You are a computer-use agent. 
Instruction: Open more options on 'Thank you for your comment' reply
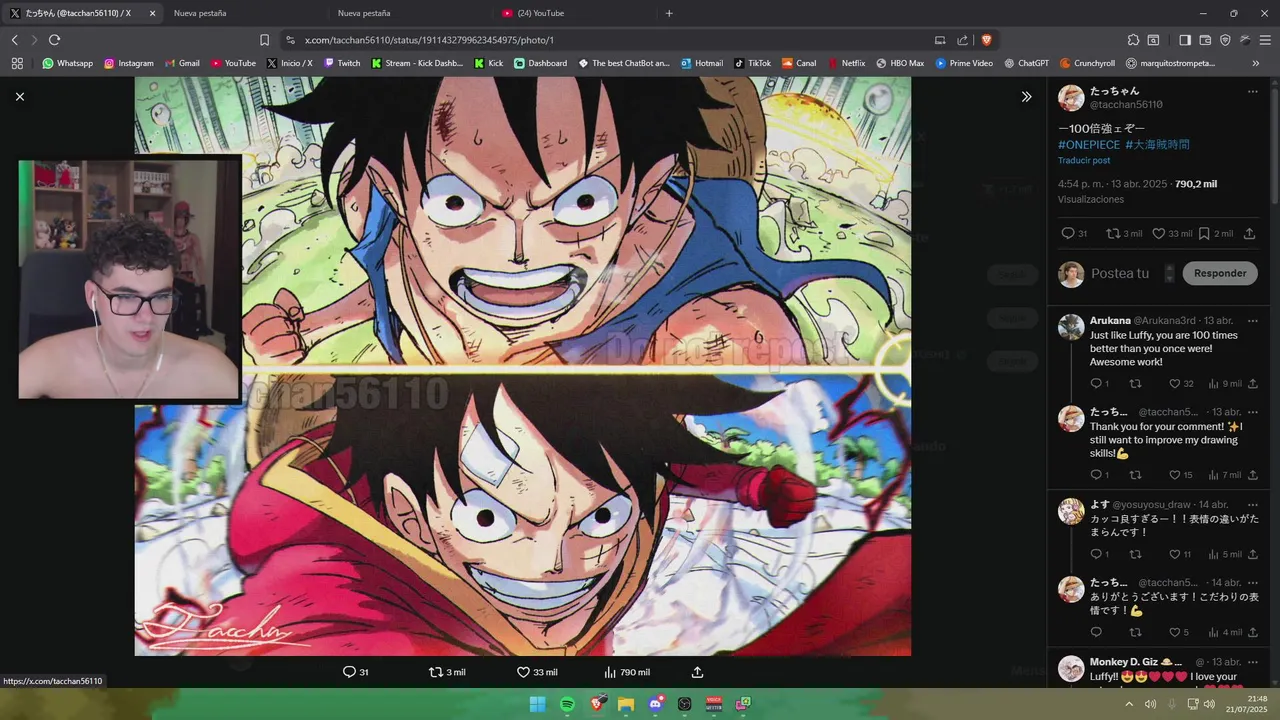[1252, 412]
